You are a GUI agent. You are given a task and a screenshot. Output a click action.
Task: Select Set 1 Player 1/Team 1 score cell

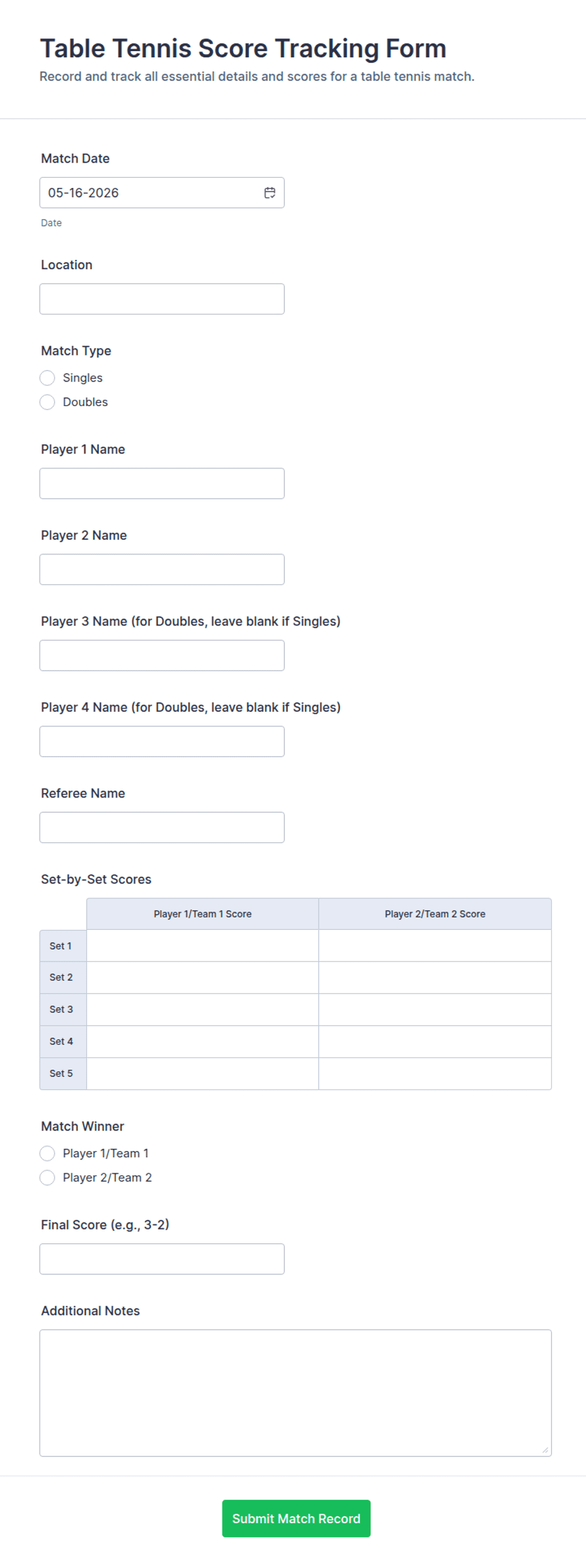202,946
